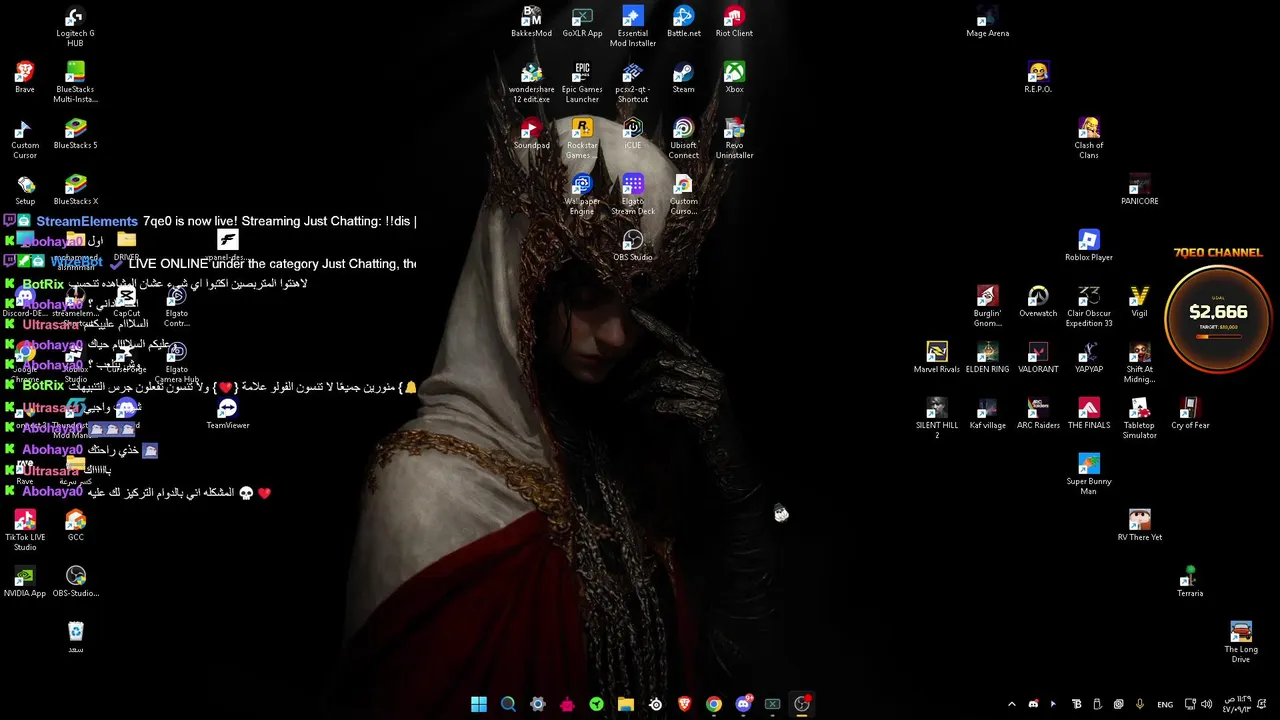
Task: Select the Recycle Bin icon
Action: (76, 638)
